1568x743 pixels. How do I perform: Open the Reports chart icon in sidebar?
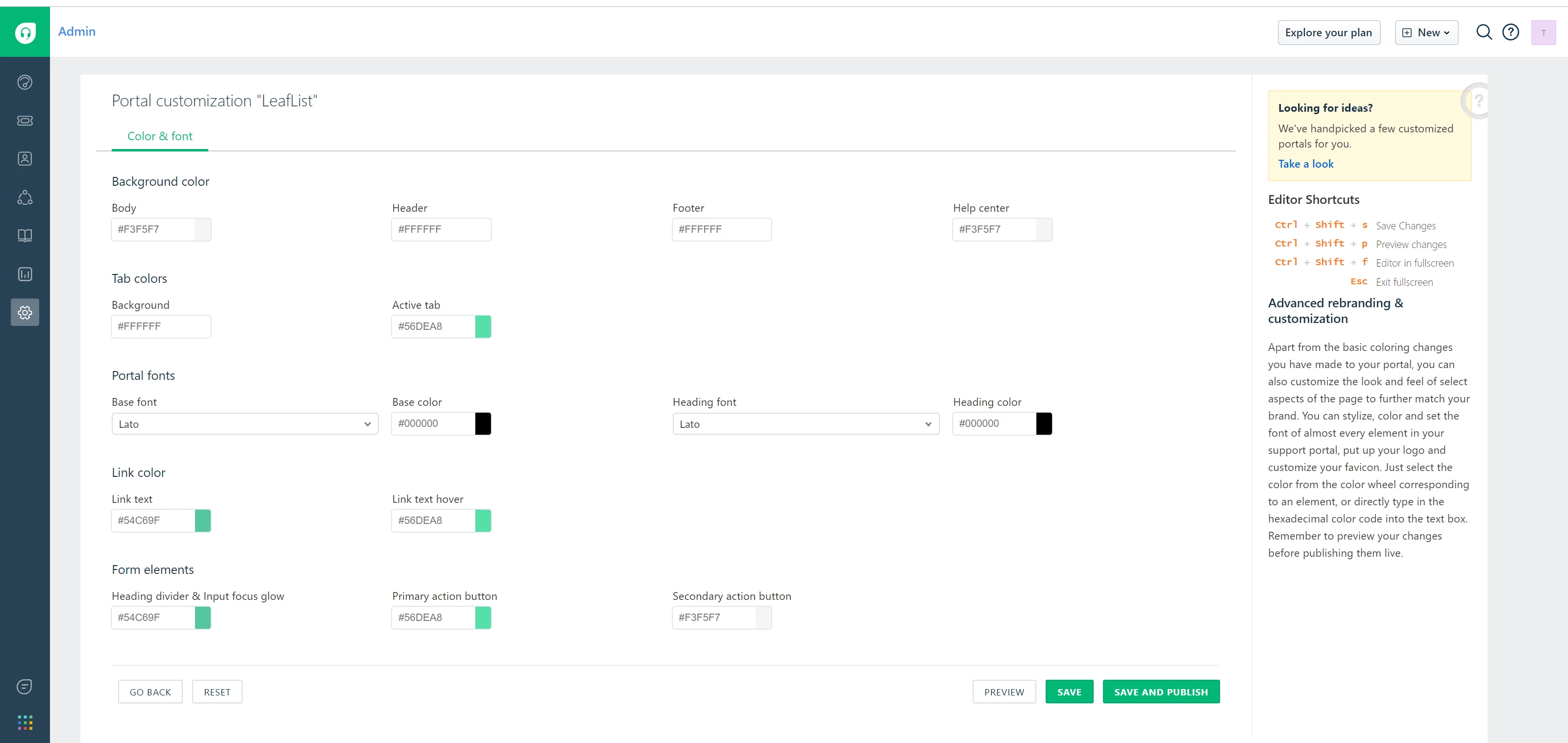point(25,274)
